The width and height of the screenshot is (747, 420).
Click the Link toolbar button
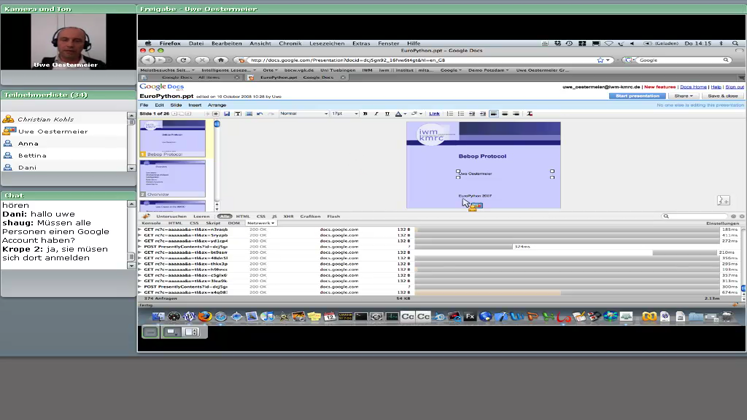(434, 114)
